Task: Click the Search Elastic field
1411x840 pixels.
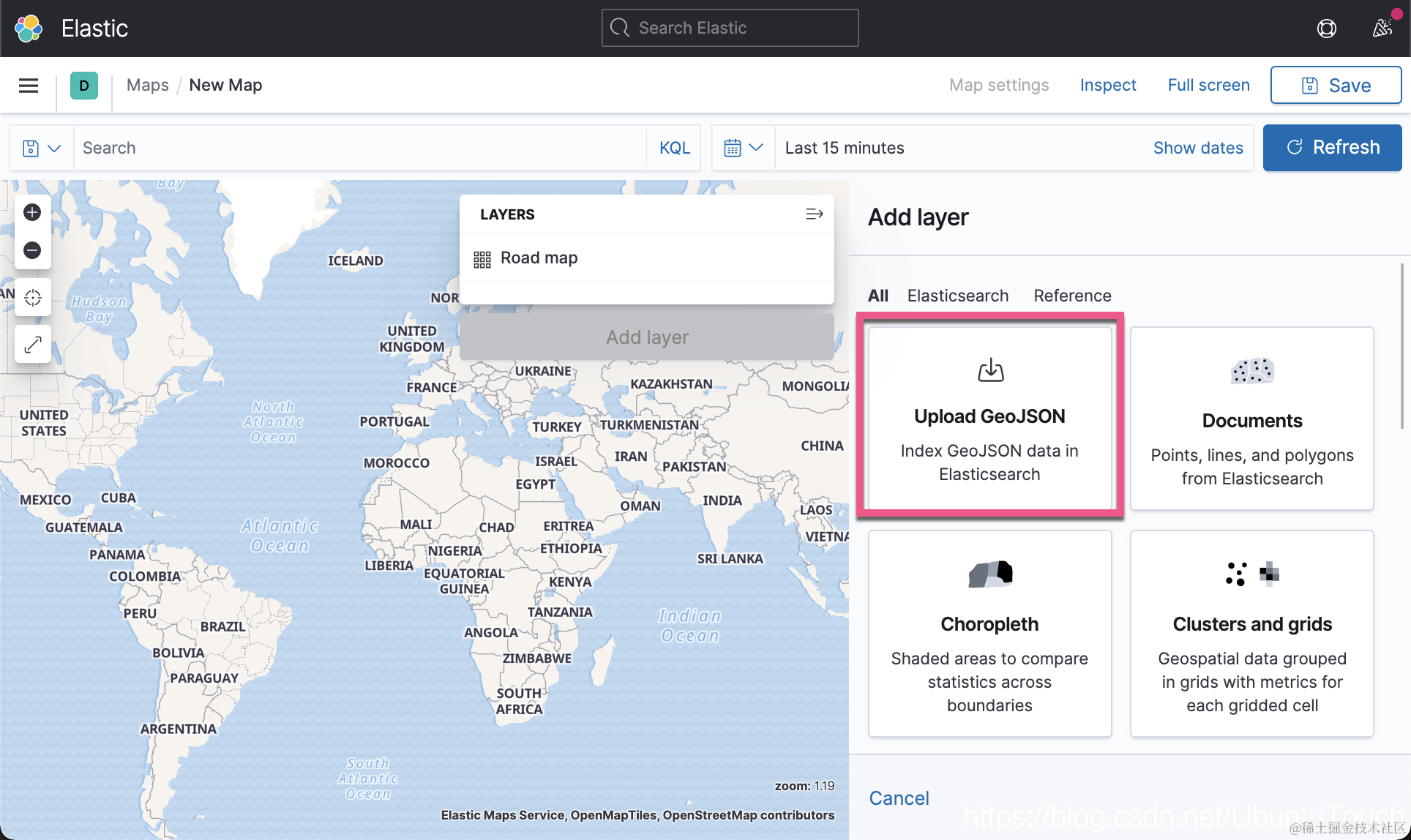Action: pyautogui.click(x=730, y=28)
